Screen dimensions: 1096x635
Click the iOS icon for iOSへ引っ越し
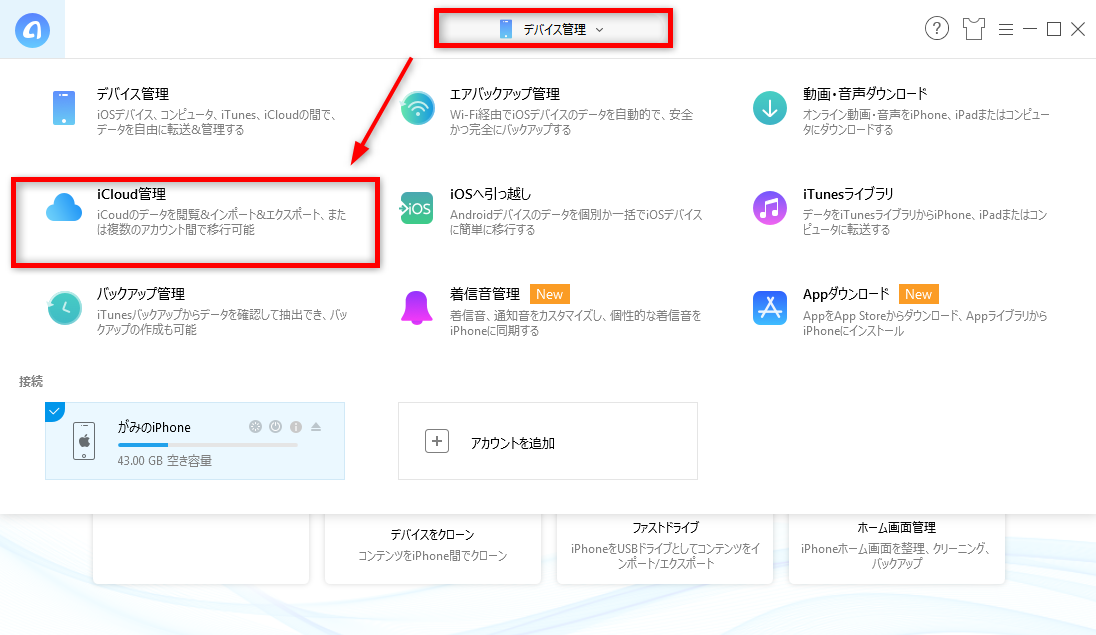417,208
